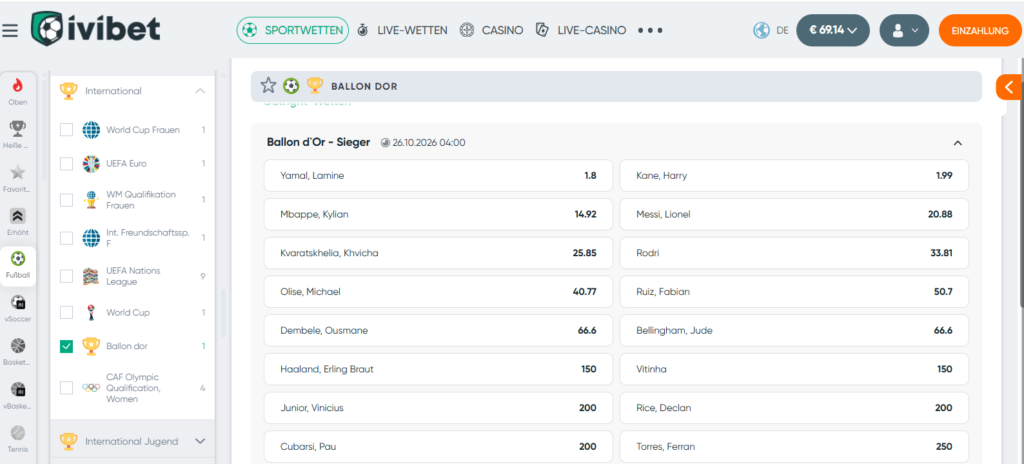Check the UEFA Euro checkbox
1024x464 pixels.
coord(67,163)
